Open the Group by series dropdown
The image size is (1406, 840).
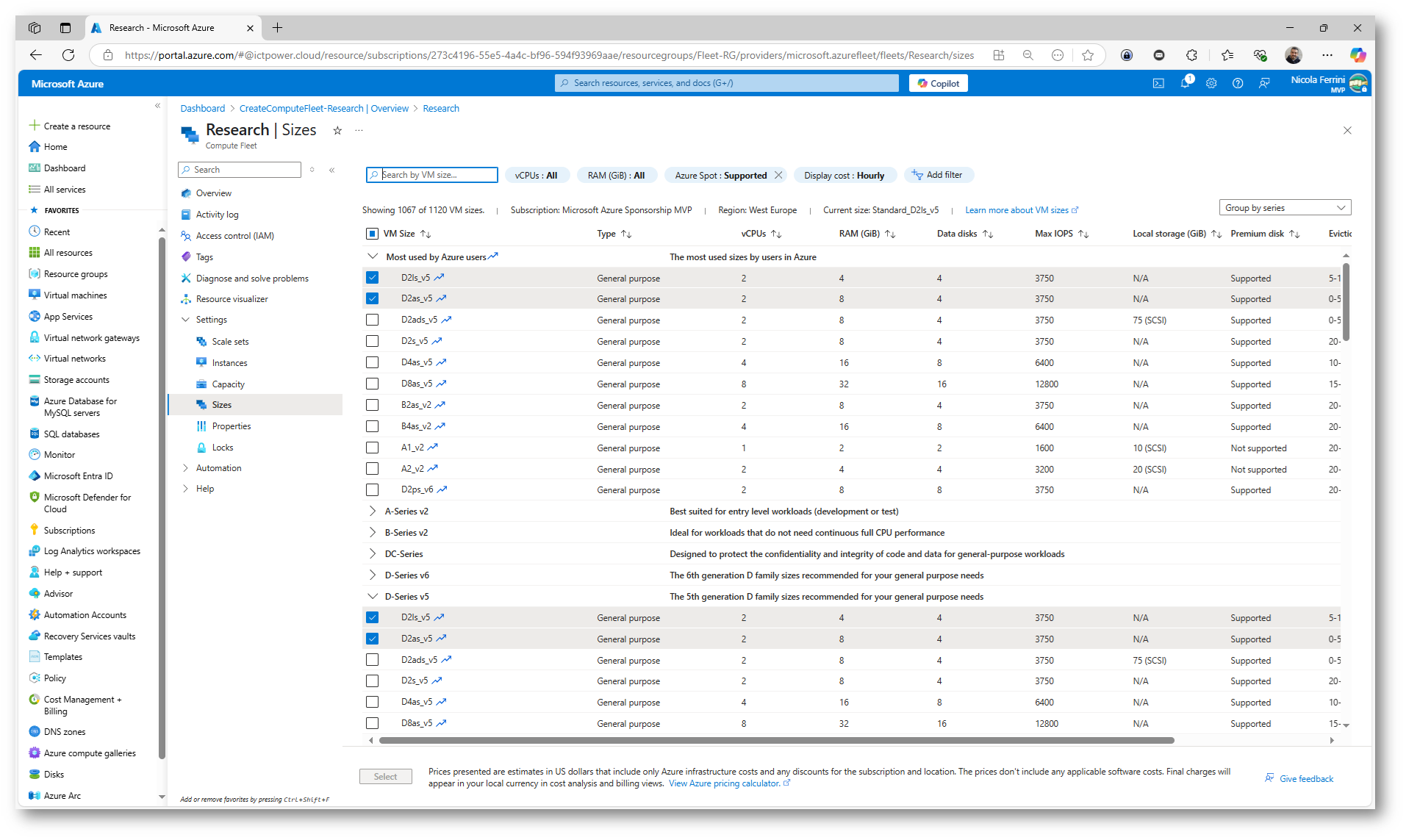coord(1285,208)
